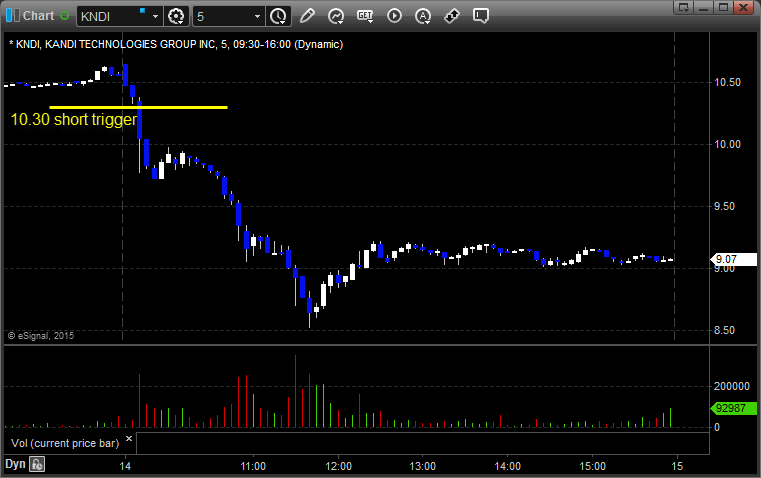Image resolution: width=761 pixels, height=478 pixels.
Task: Close the Vol study panel with X
Action: point(129,439)
